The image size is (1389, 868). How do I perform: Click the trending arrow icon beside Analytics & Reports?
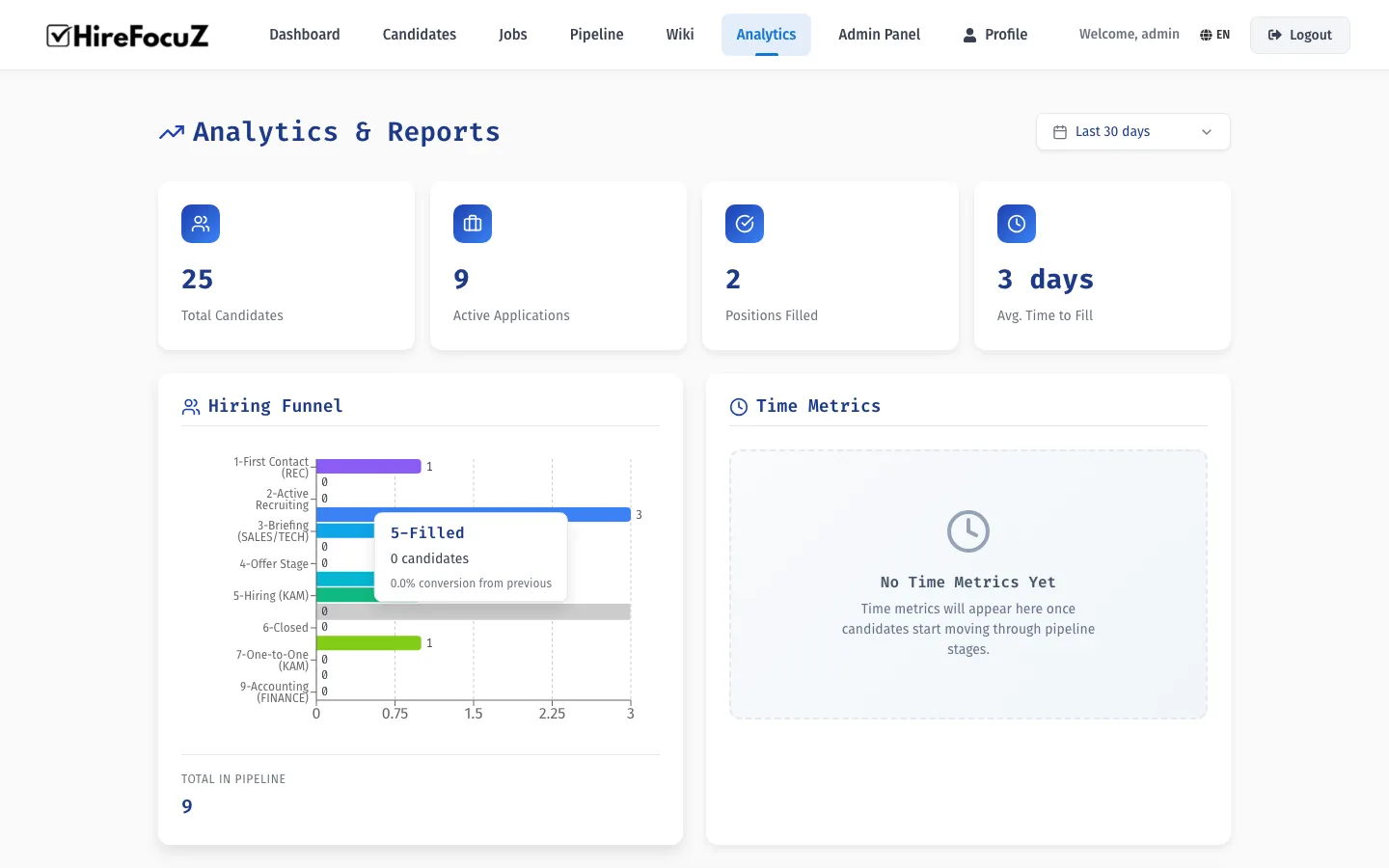172,131
